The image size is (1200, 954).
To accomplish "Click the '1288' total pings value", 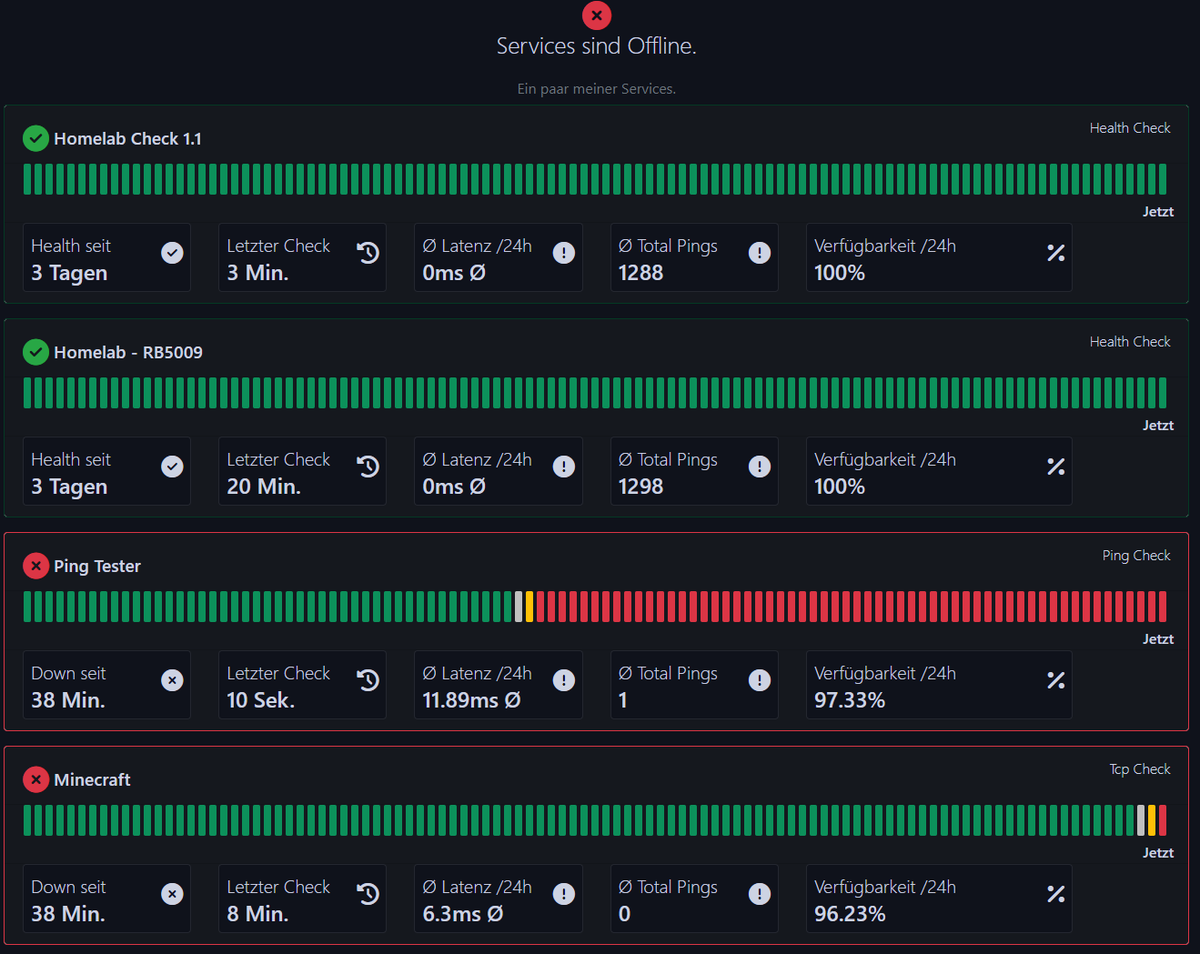I will (x=641, y=273).
